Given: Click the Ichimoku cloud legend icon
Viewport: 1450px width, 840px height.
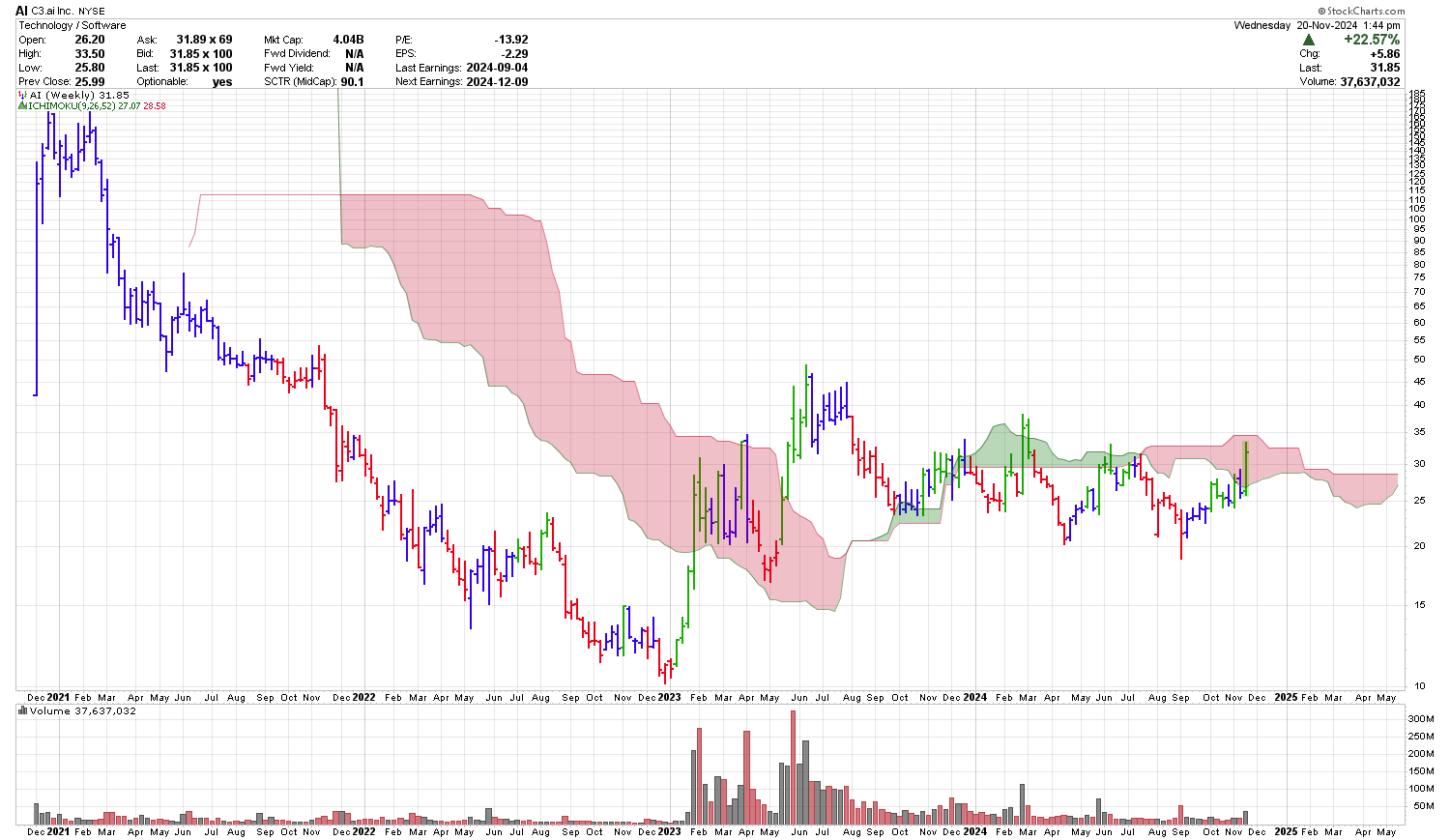Looking at the screenshot, I should (x=22, y=105).
